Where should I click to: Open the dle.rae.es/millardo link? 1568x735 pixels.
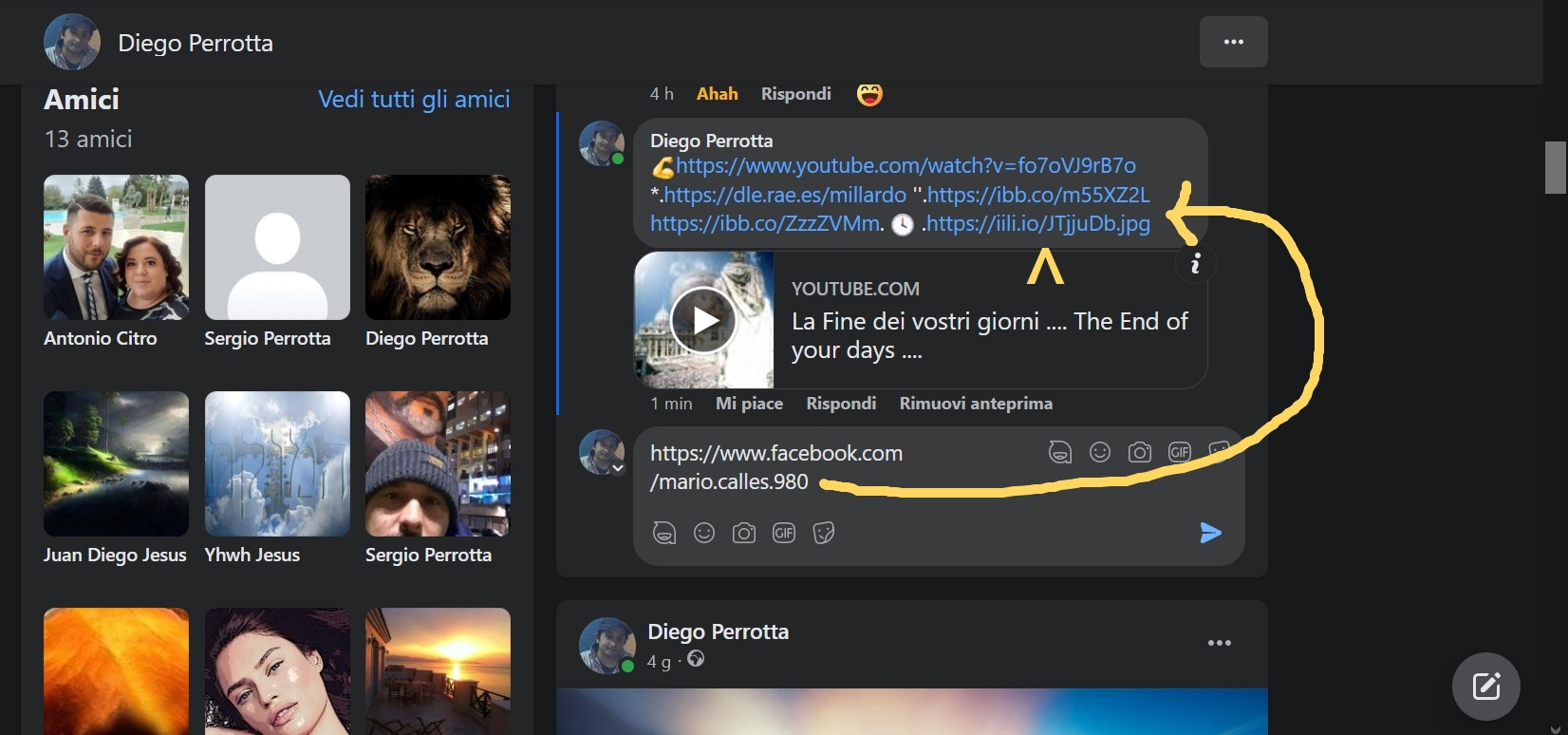[x=785, y=195]
